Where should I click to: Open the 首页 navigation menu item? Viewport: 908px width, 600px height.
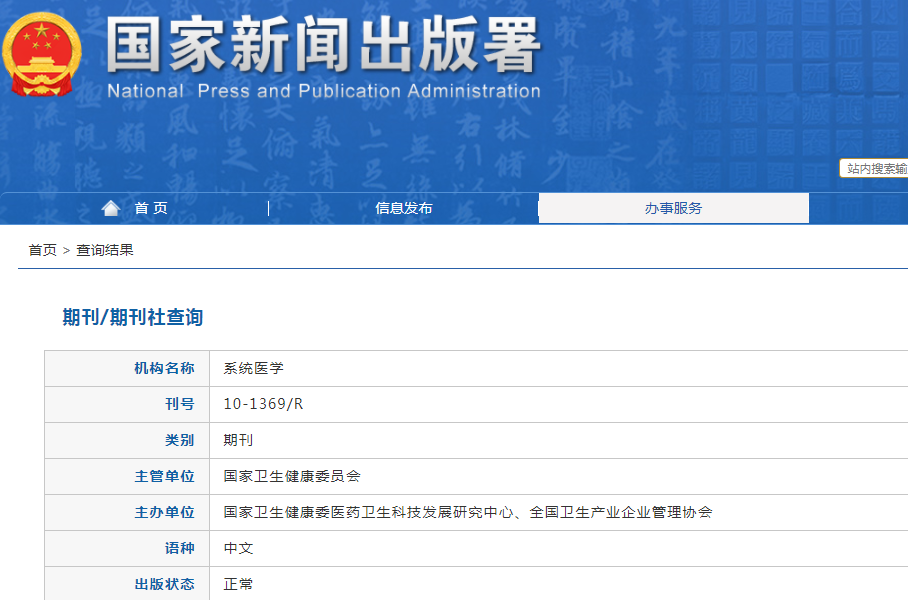click(151, 208)
